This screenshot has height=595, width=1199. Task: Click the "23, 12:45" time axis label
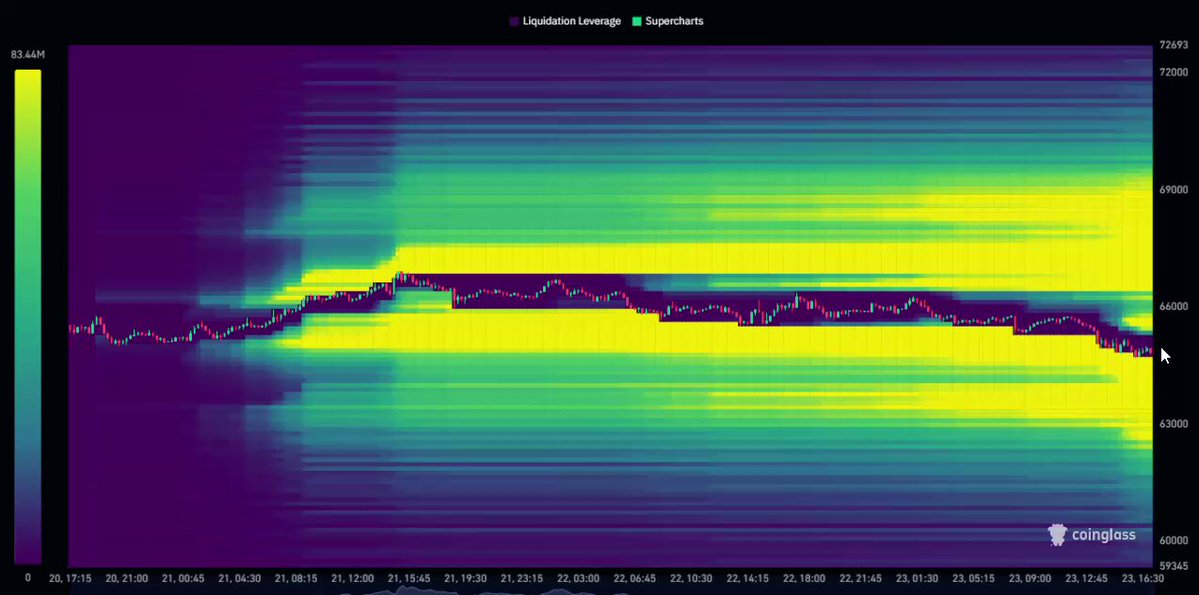[1089, 579]
